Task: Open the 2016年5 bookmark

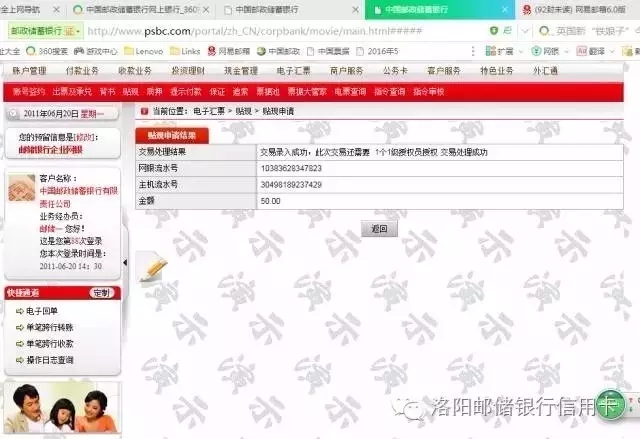Action: 377,51
